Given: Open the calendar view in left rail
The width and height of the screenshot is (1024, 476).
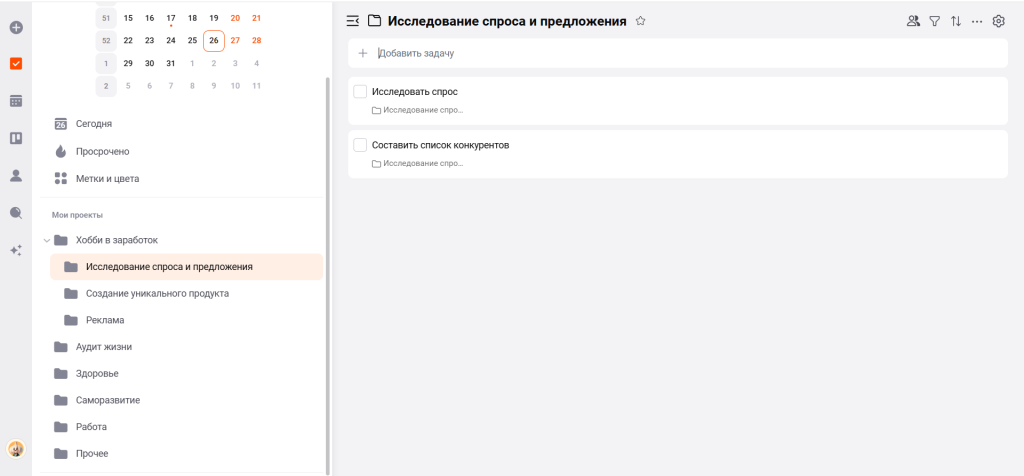Looking at the screenshot, I should click(16, 101).
